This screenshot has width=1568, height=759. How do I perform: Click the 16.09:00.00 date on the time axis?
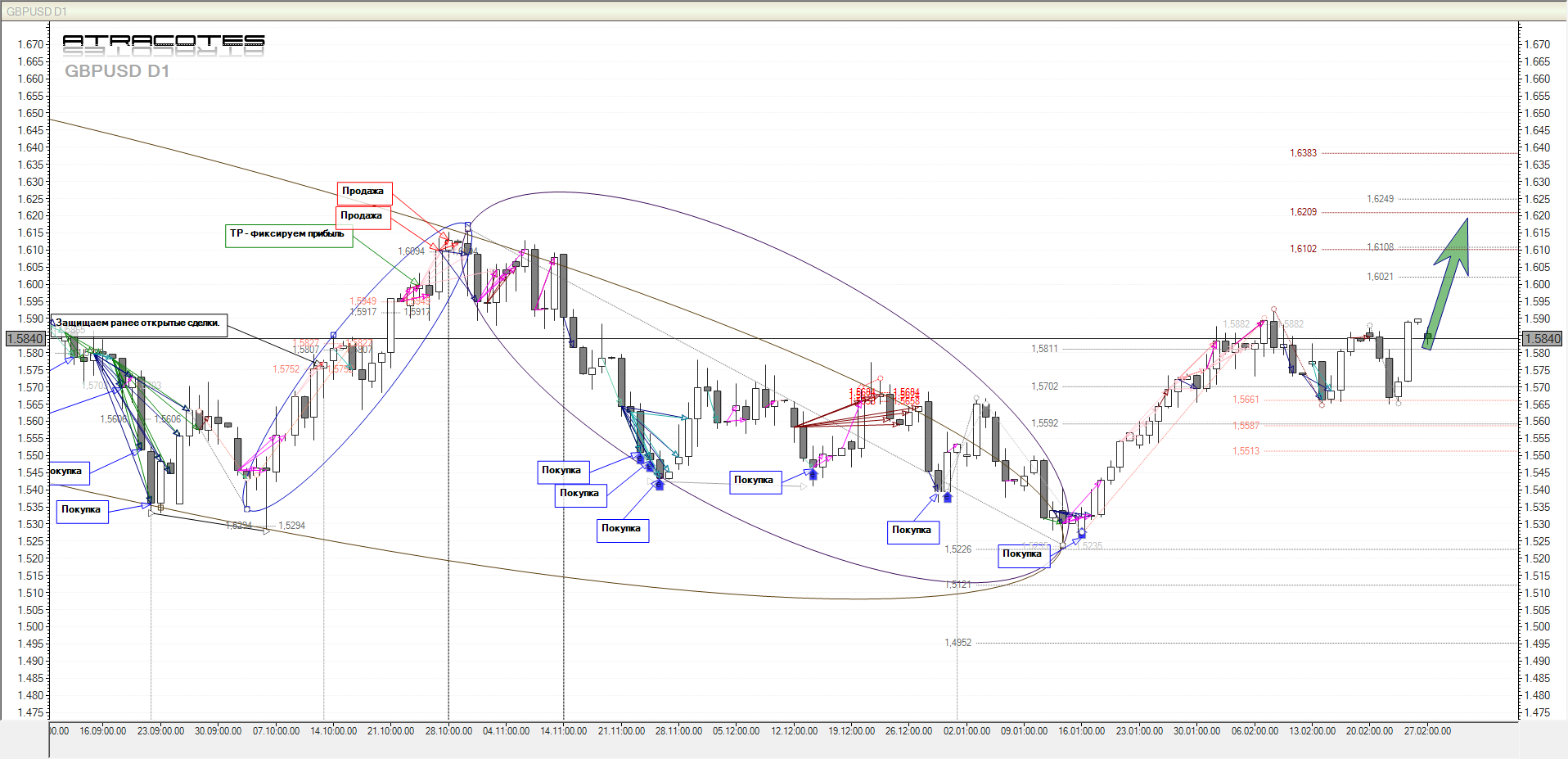coord(102,731)
